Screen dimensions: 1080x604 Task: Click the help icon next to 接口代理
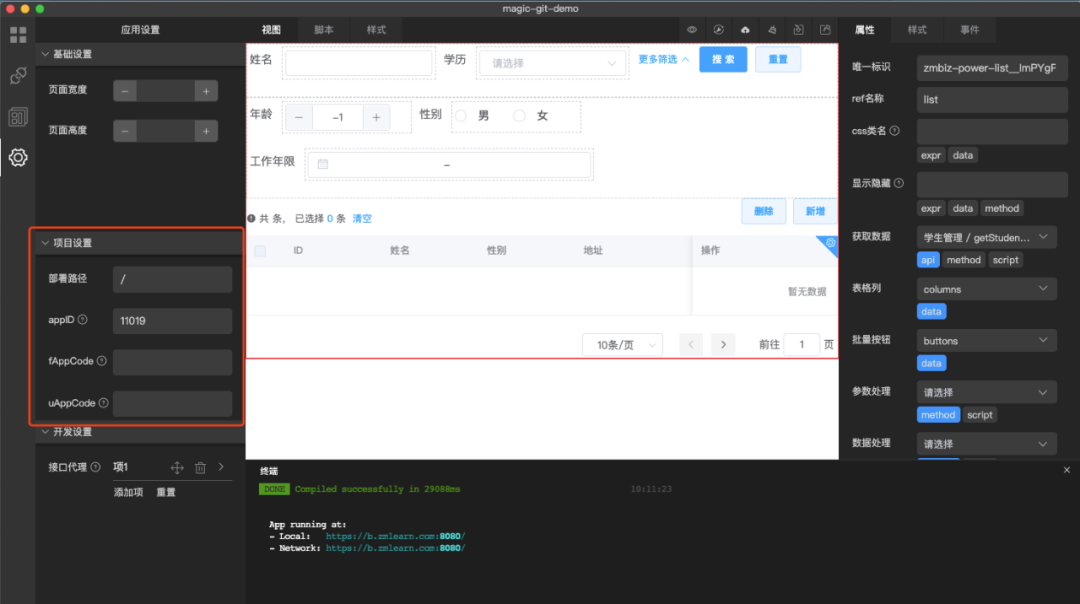96,467
